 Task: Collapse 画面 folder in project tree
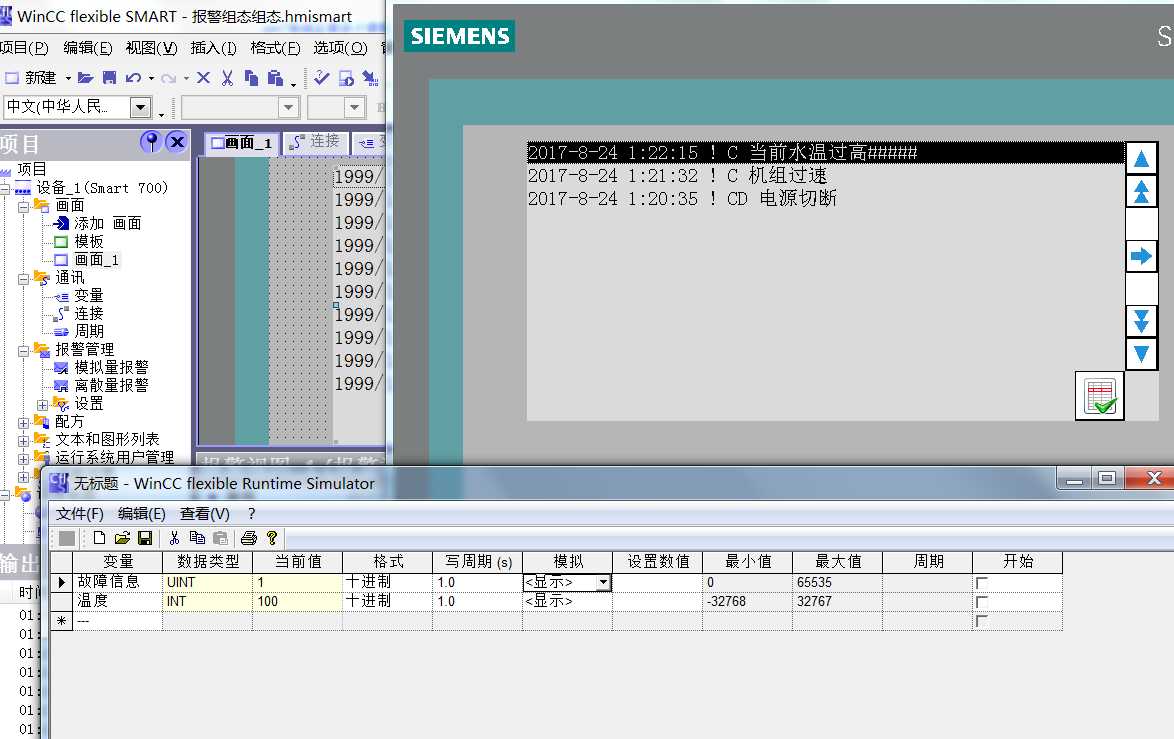point(23,207)
